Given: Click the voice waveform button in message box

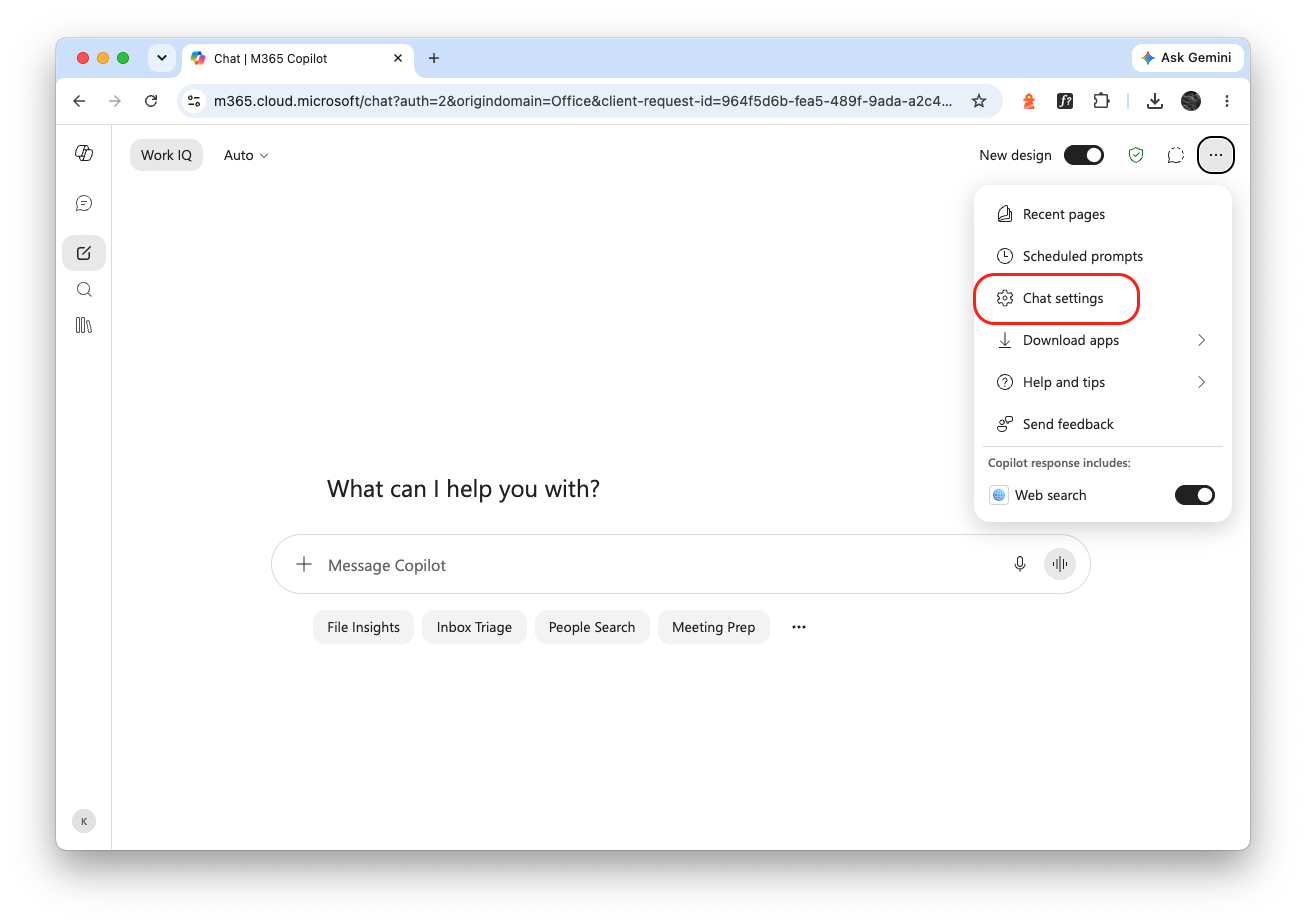Looking at the screenshot, I should tap(1059, 564).
